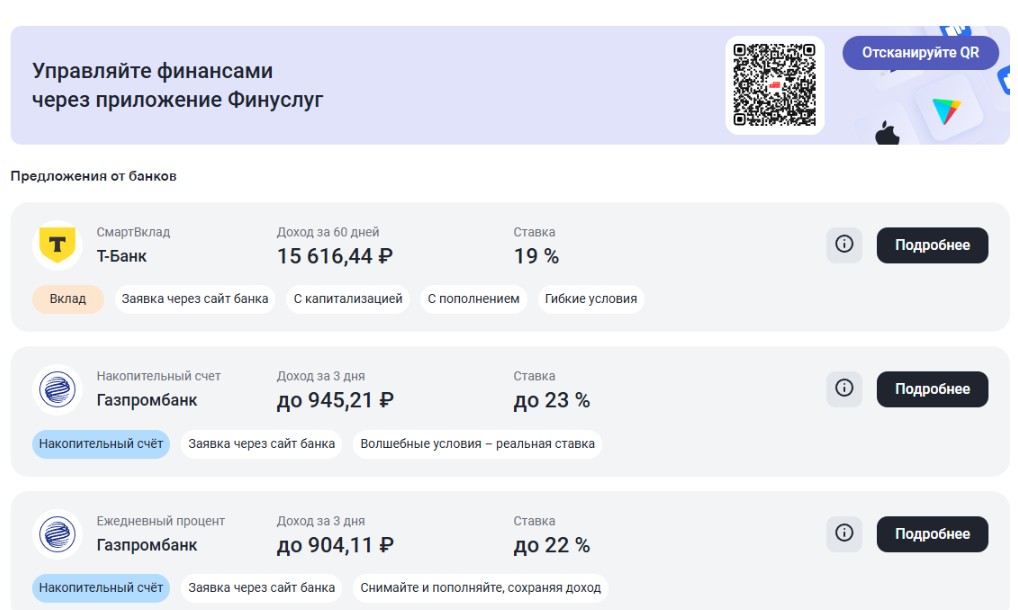
Task: Click the Ежедневный процент product label
Action: pyautogui.click(x=160, y=521)
